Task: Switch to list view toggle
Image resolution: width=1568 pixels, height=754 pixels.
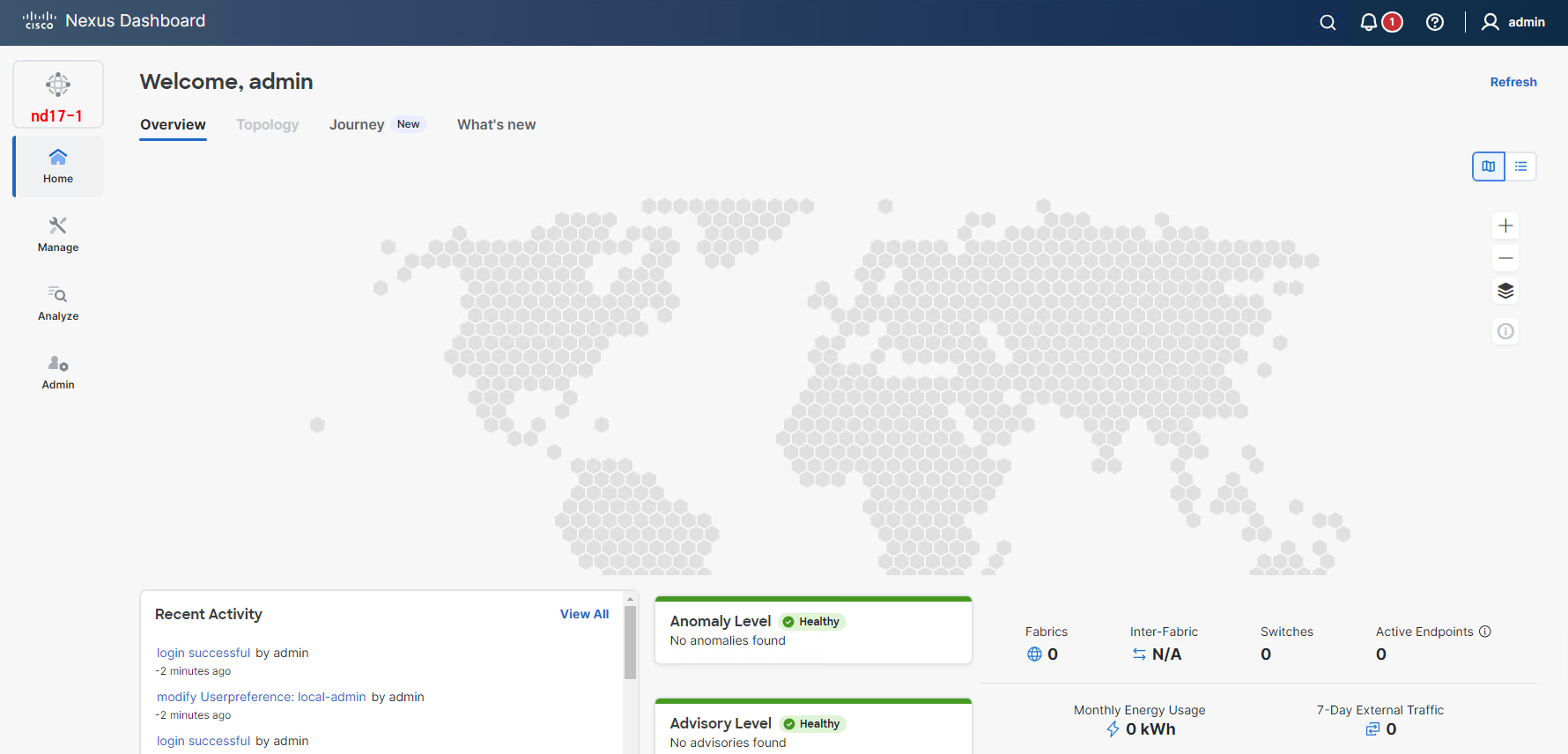Action: click(x=1521, y=166)
